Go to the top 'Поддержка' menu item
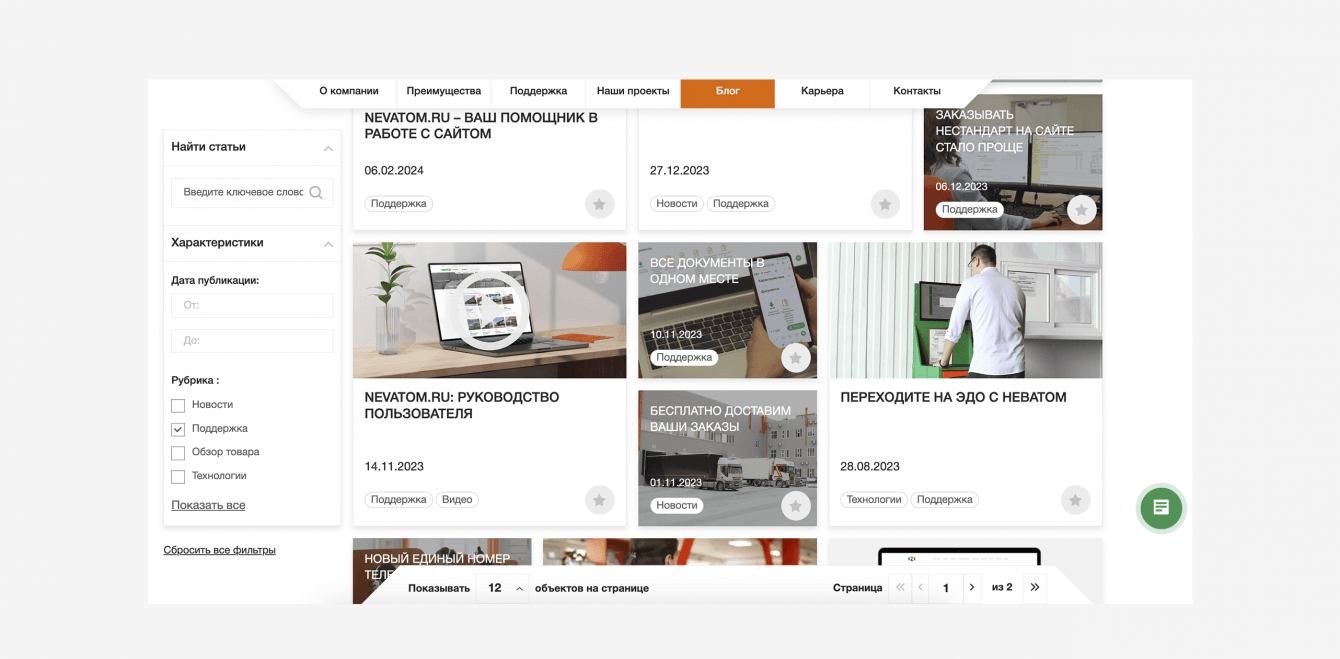 (538, 91)
